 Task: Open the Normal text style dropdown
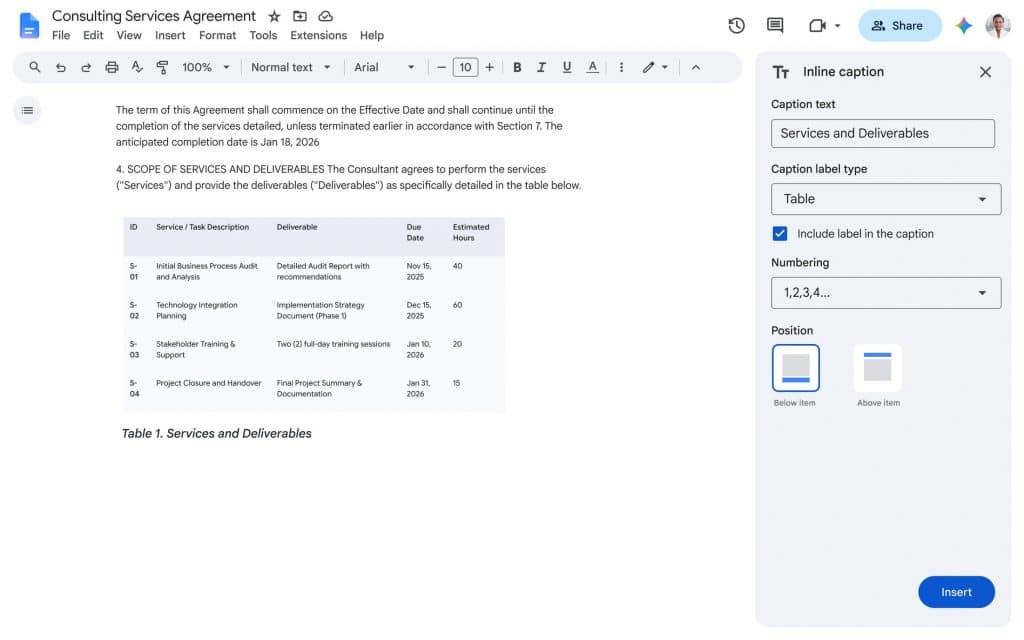(291, 67)
